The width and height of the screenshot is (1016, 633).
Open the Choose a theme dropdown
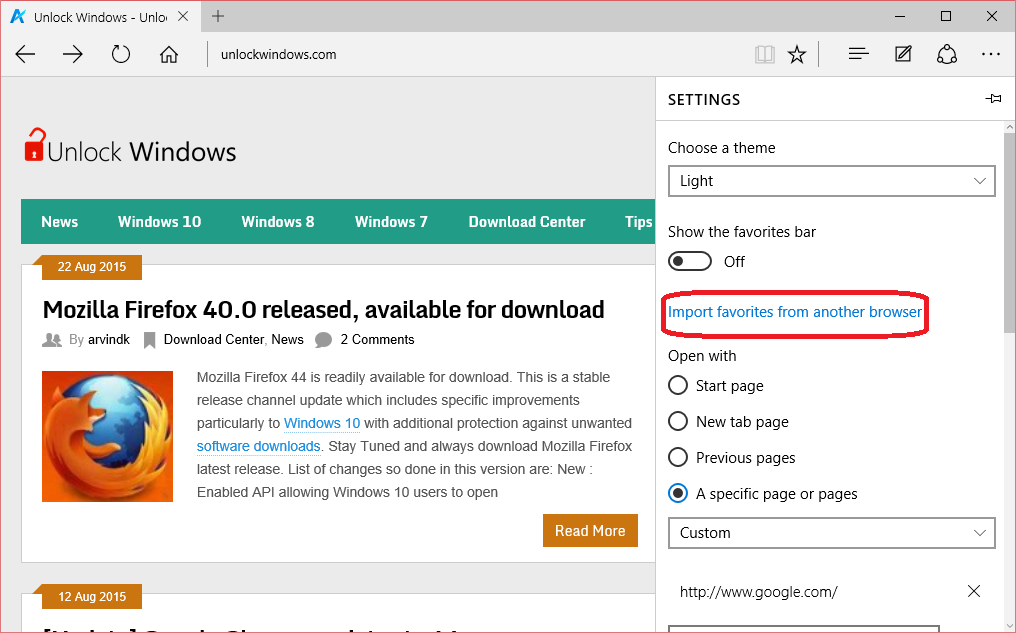point(831,181)
